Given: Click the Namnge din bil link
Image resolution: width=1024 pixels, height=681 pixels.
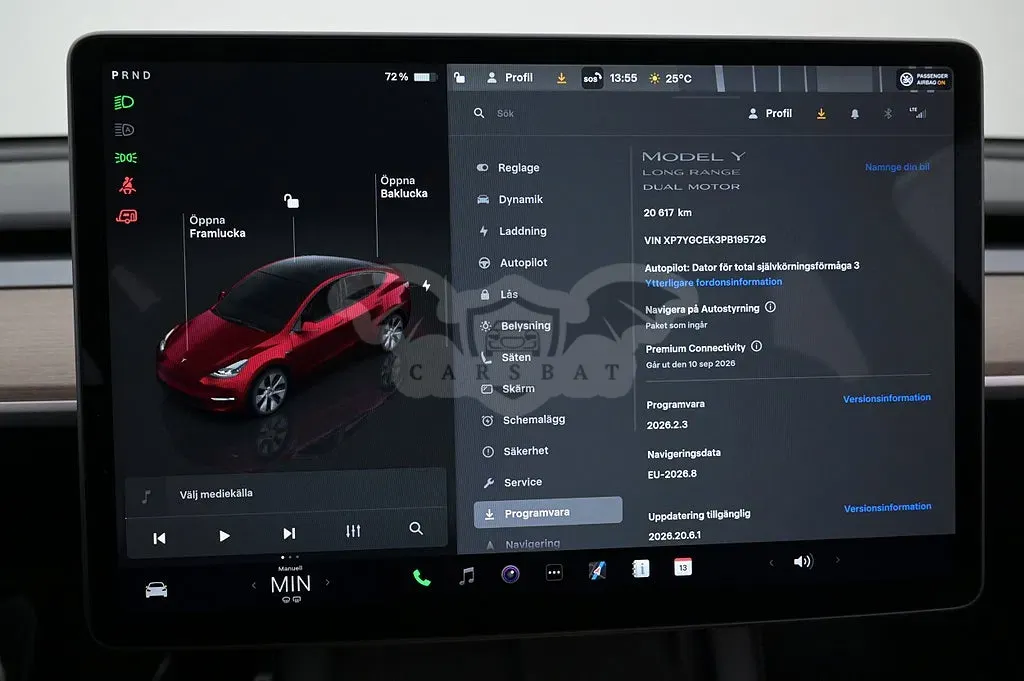Looking at the screenshot, I should (897, 167).
